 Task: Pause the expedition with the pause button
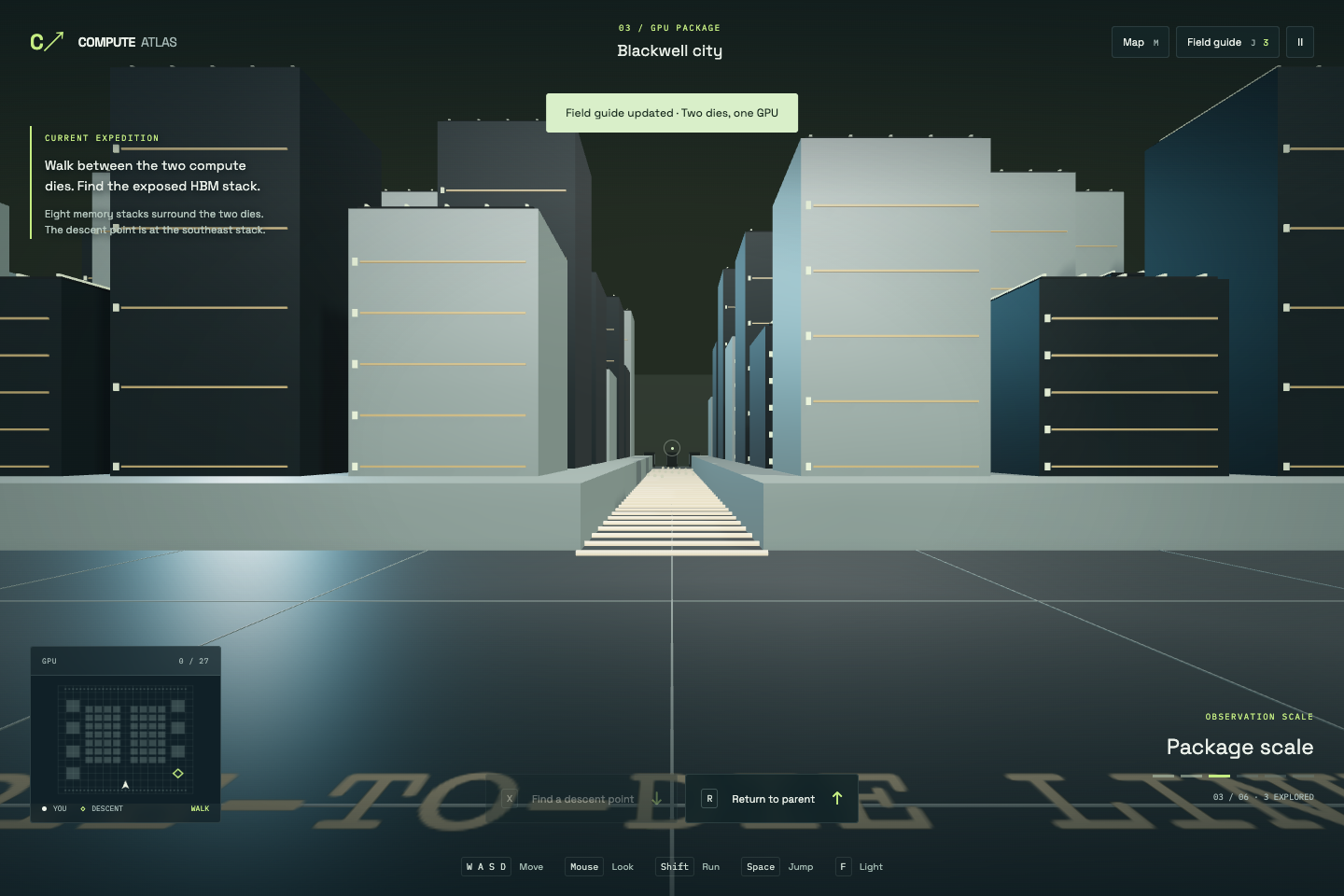1299,42
